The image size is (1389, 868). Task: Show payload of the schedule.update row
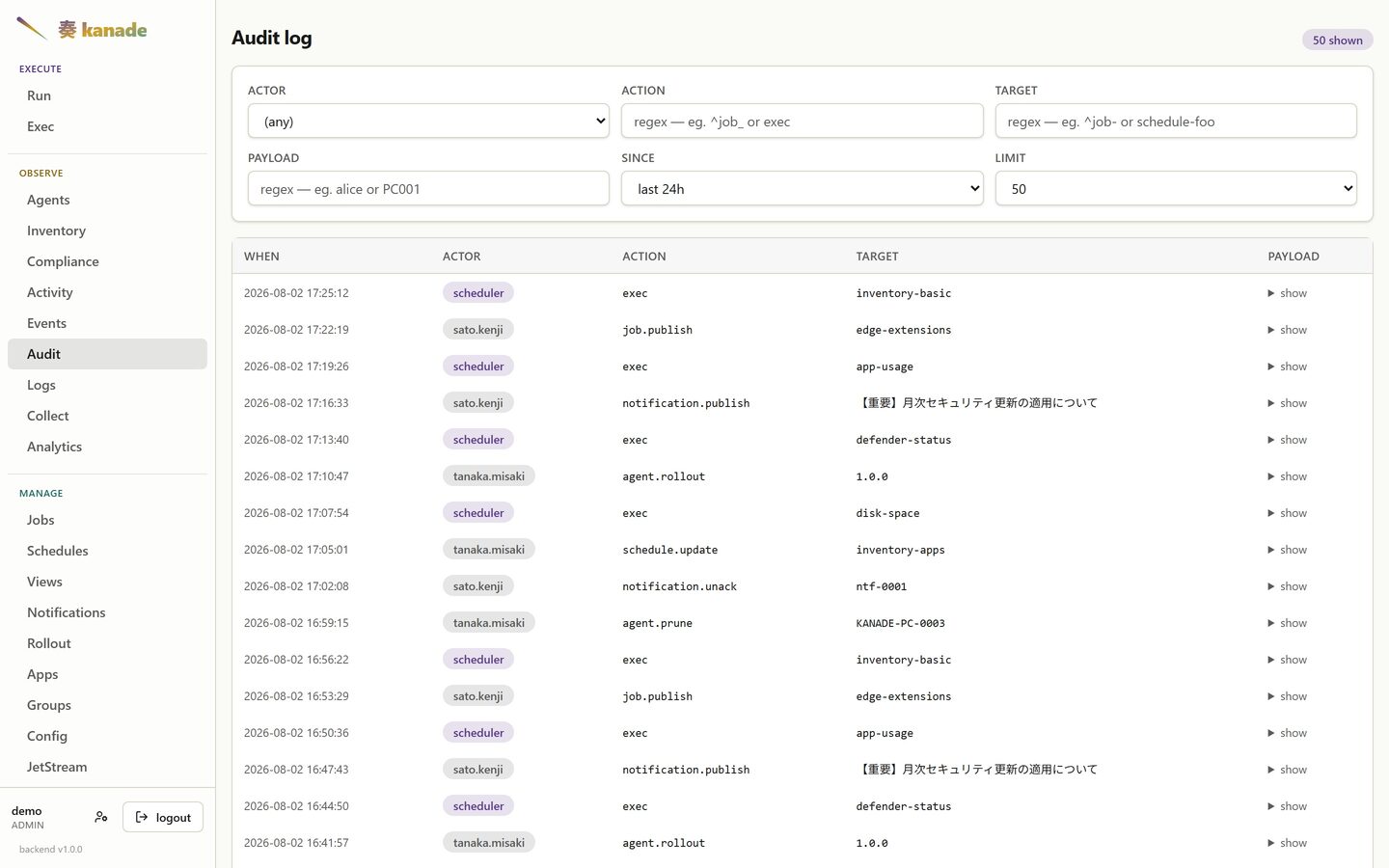1288,550
